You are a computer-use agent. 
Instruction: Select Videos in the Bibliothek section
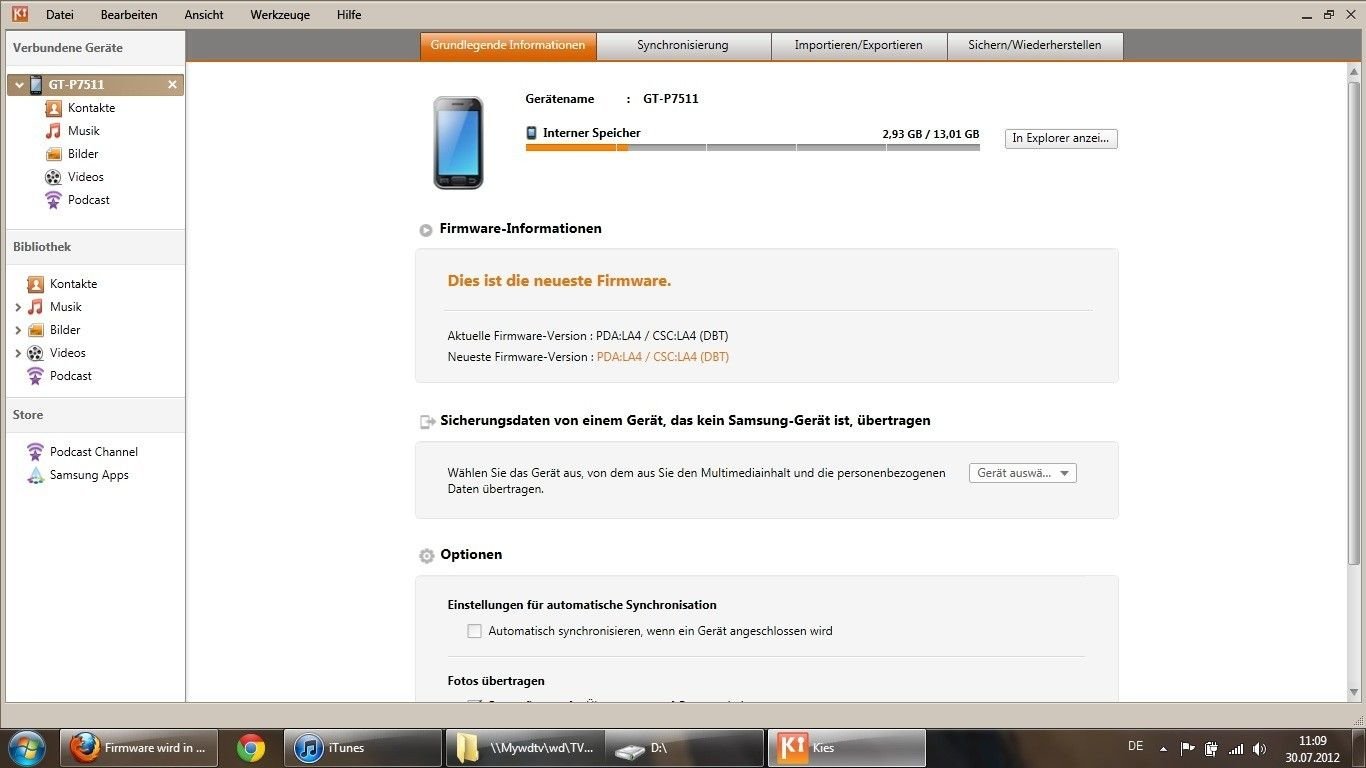click(x=67, y=353)
